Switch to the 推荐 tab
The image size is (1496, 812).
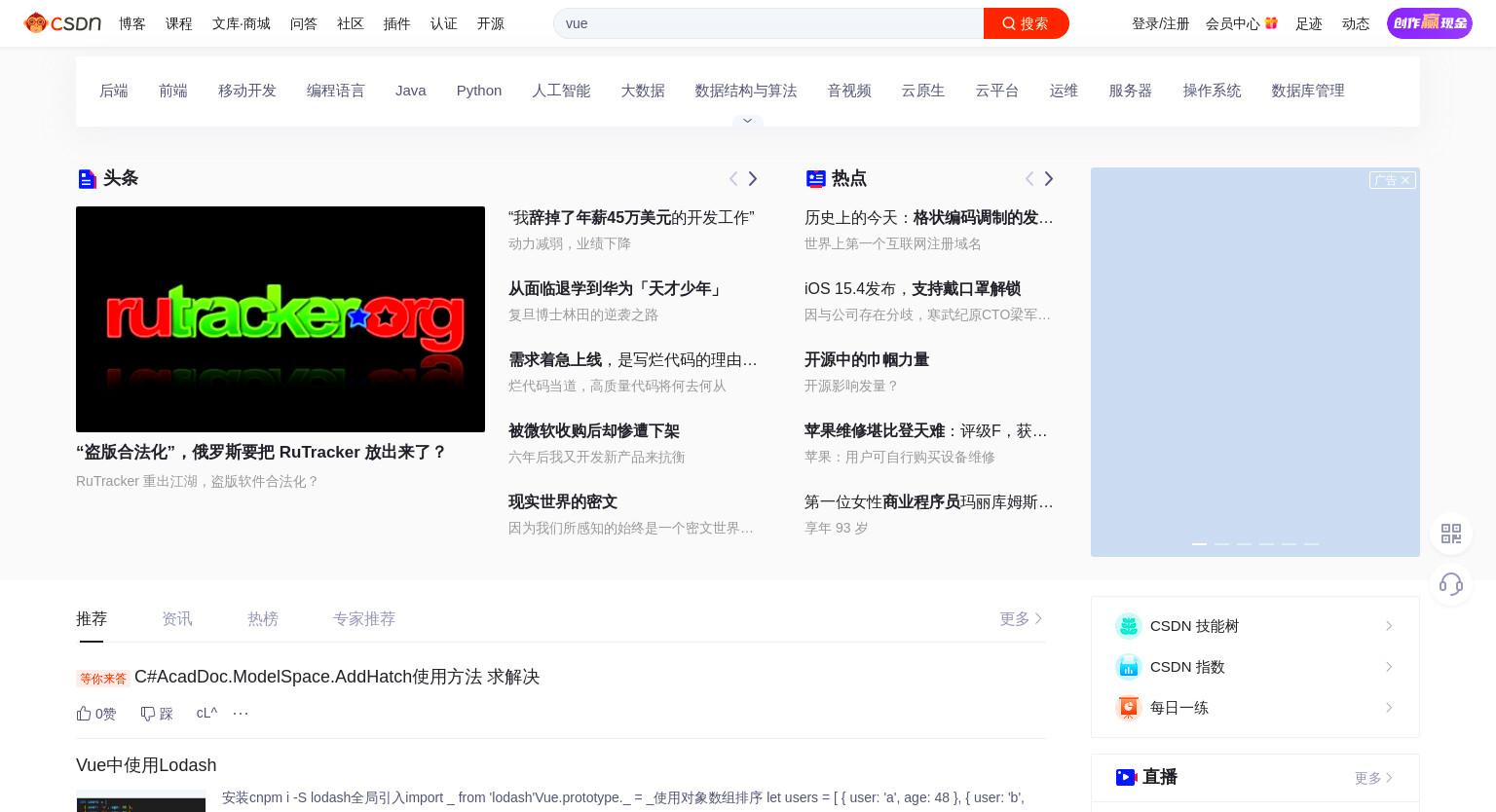(92, 619)
